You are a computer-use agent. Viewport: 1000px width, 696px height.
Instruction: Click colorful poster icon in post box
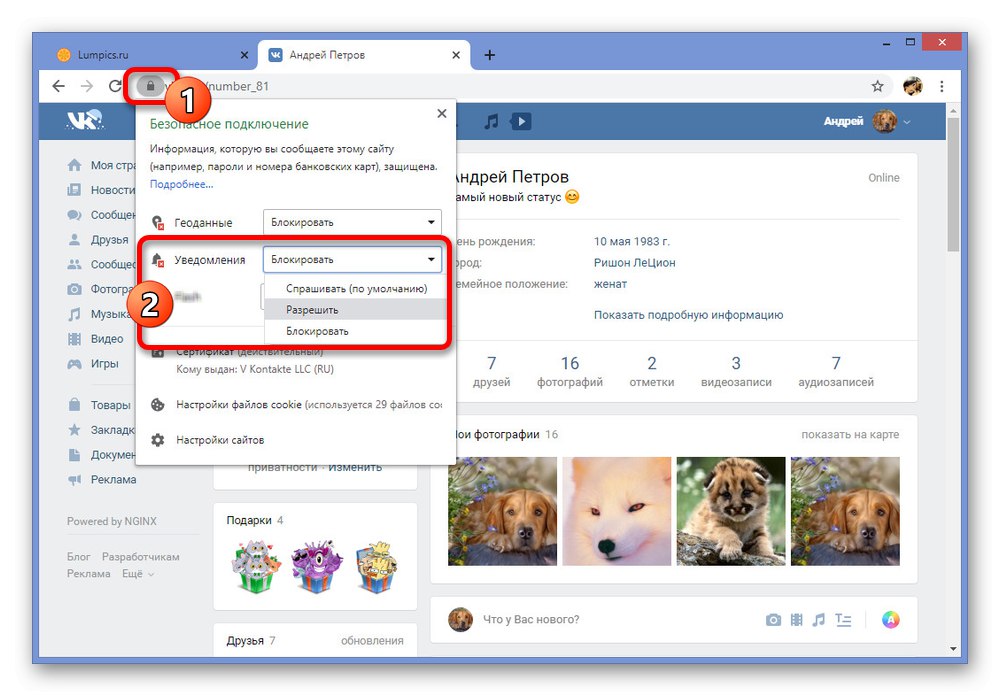click(890, 619)
